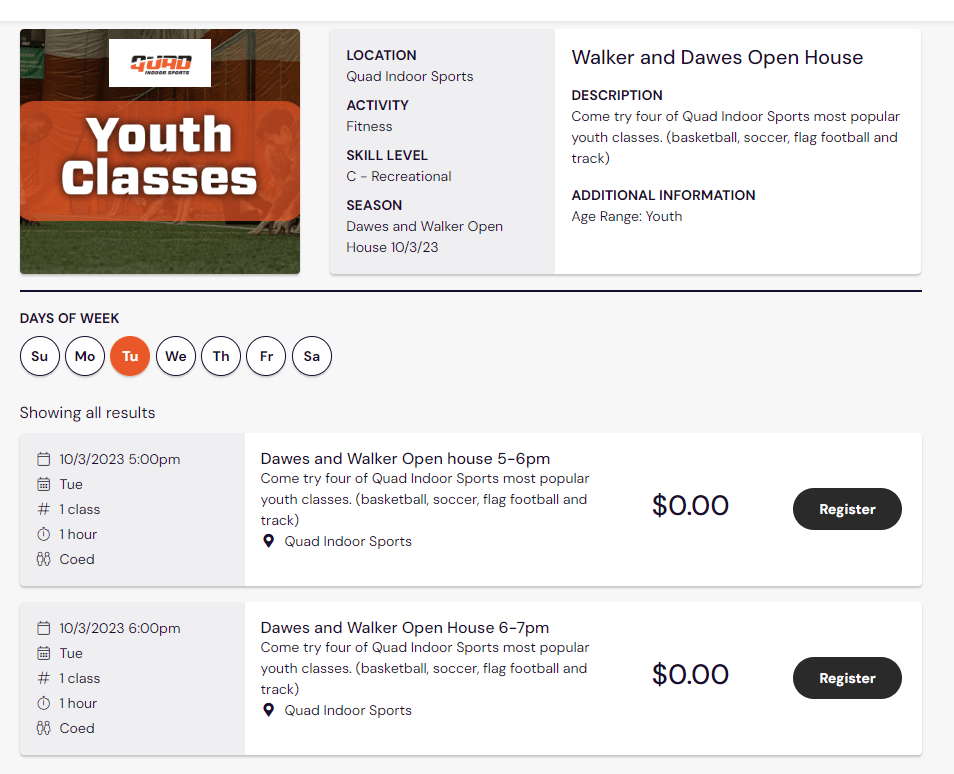Viewport: 954px width, 774px height.
Task: Click the calendar icon beside 10/3/2023 6:00pm
Action: (x=43, y=629)
